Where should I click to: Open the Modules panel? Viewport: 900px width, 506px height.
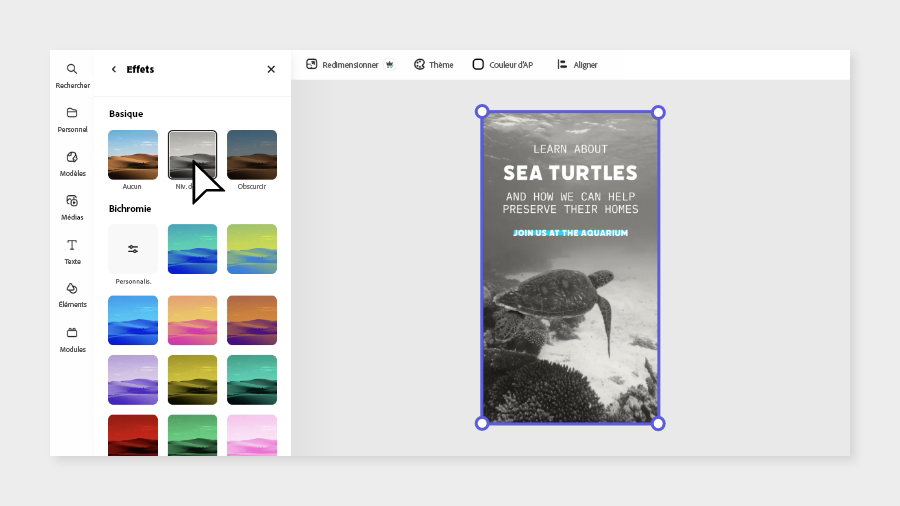point(72,340)
